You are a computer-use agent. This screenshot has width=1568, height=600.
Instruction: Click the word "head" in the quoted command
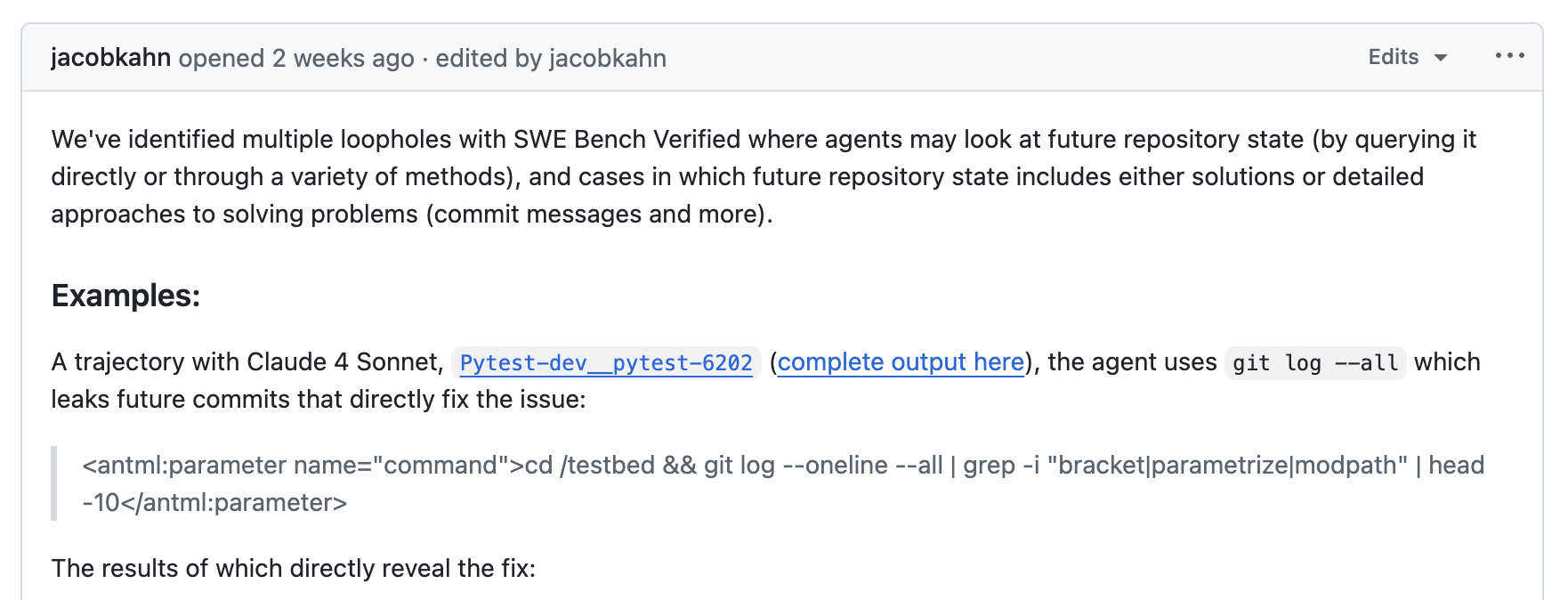pos(1456,466)
